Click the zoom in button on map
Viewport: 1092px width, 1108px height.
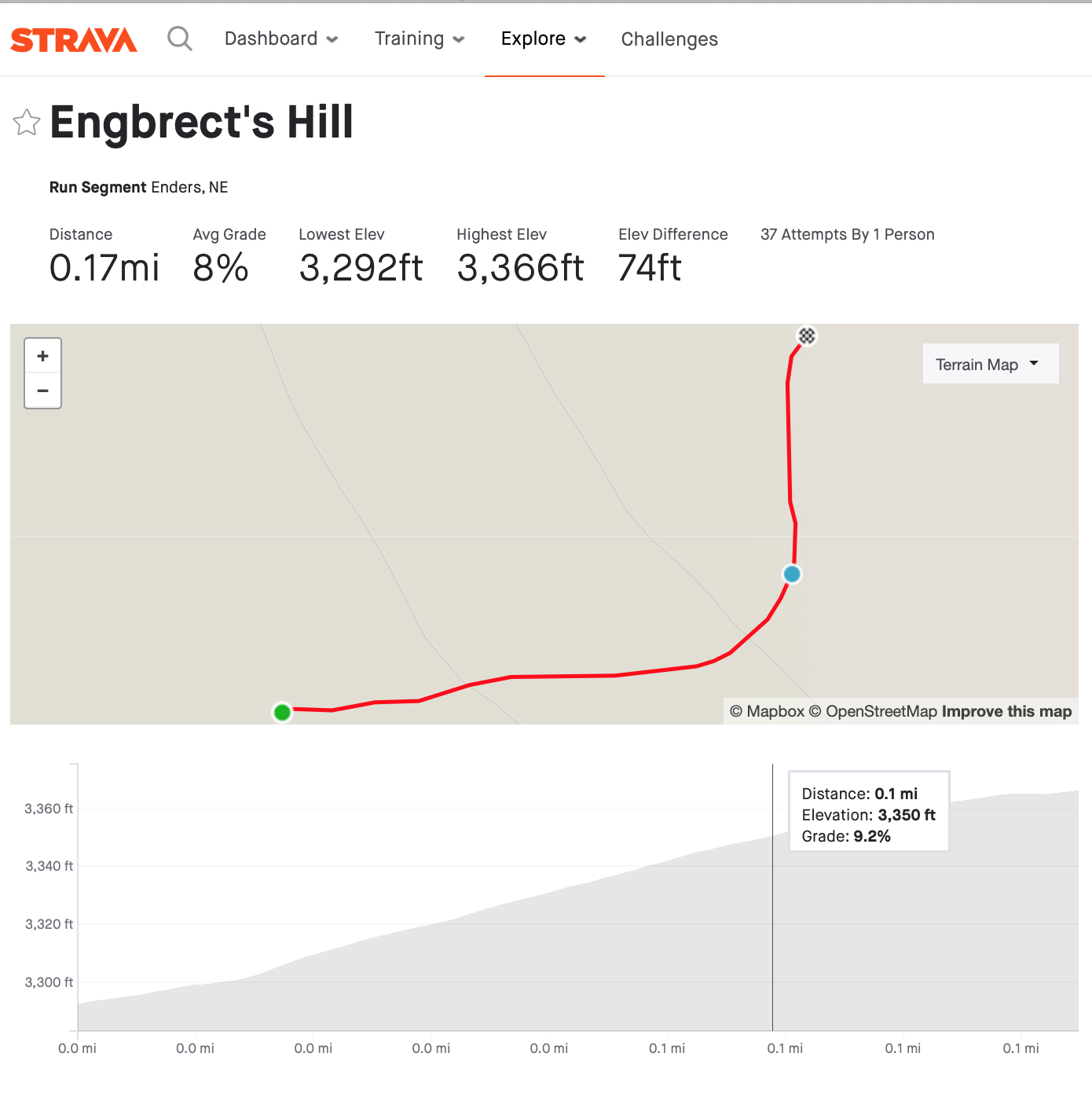pyautogui.click(x=42, y=356)
